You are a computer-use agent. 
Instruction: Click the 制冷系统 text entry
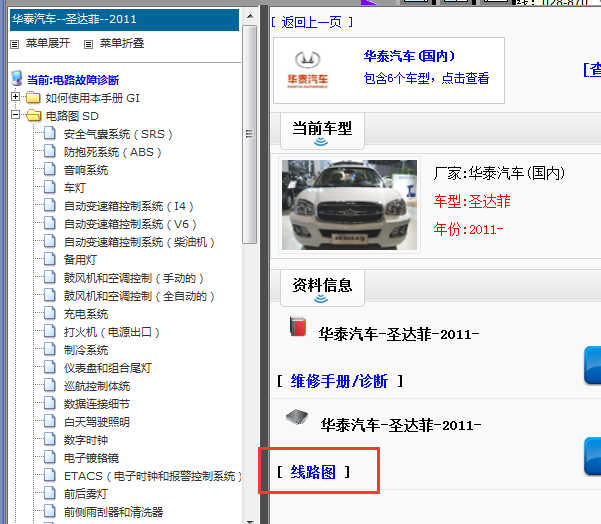coord(86,350)
